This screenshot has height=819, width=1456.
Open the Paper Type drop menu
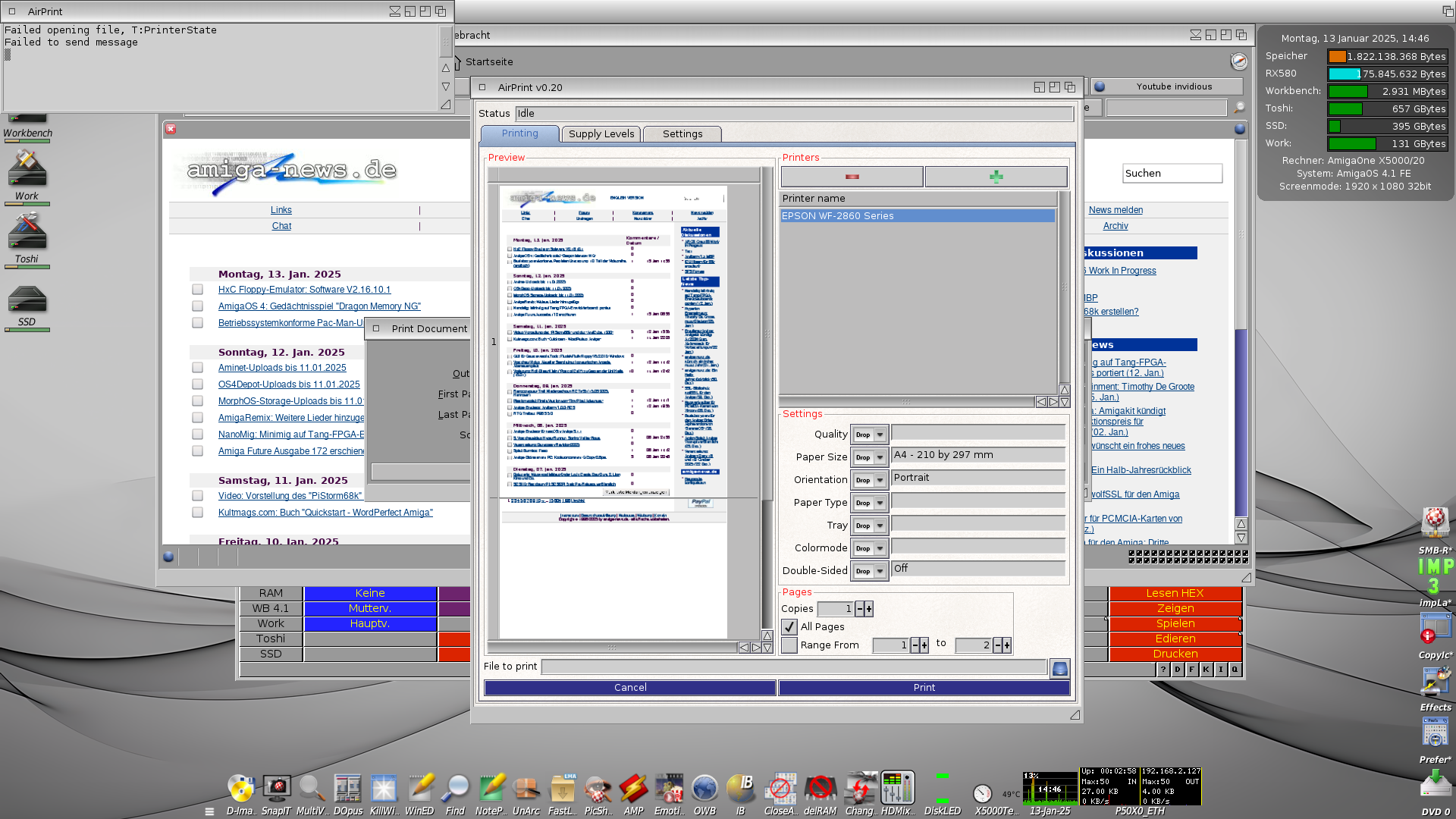pos(869,504)
